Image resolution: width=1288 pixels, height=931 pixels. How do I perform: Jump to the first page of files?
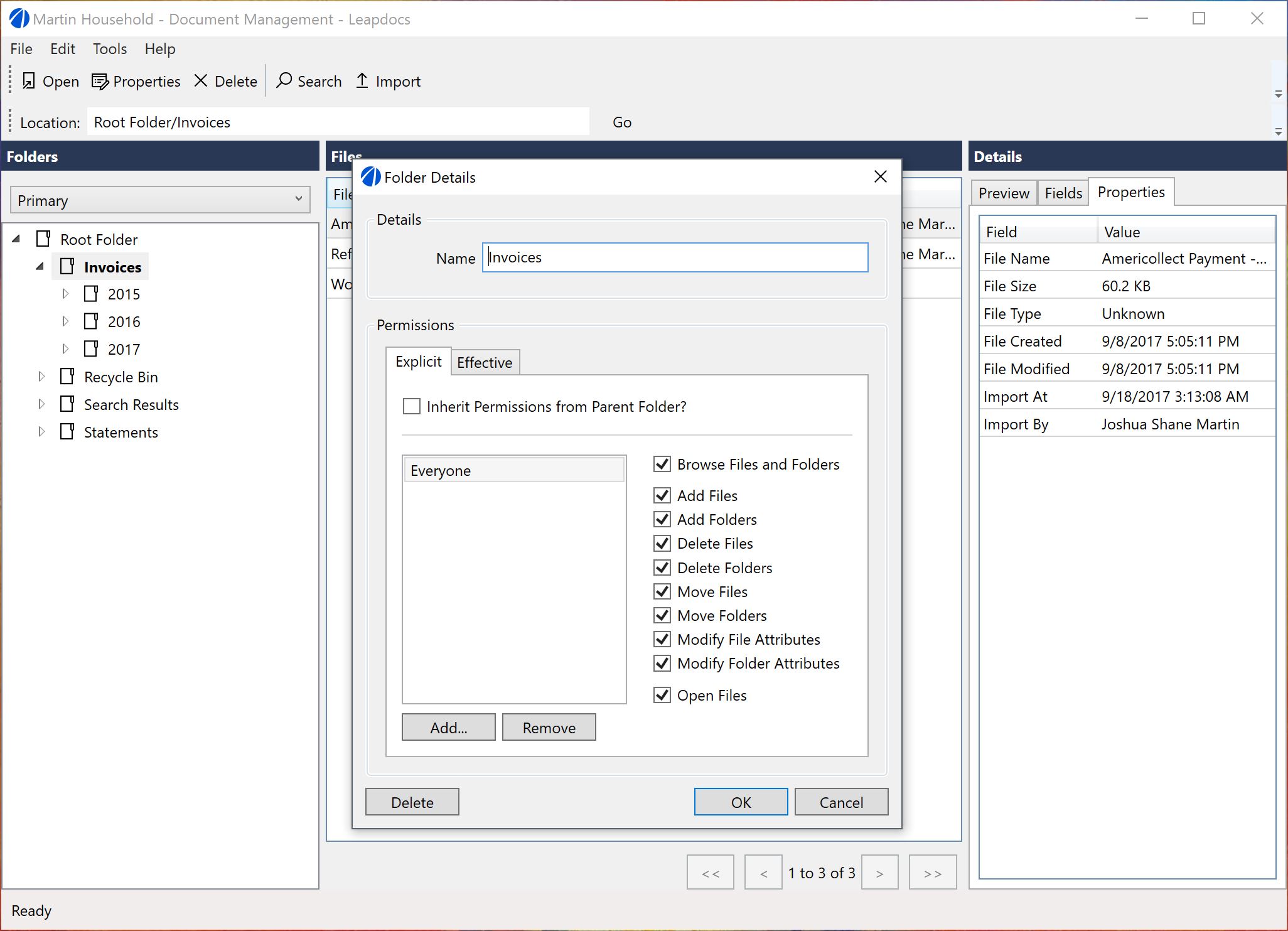coord(711,873)
